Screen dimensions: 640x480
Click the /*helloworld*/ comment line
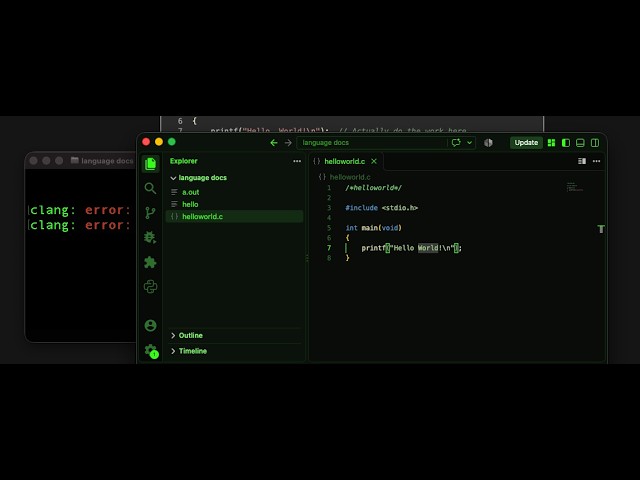373,188
